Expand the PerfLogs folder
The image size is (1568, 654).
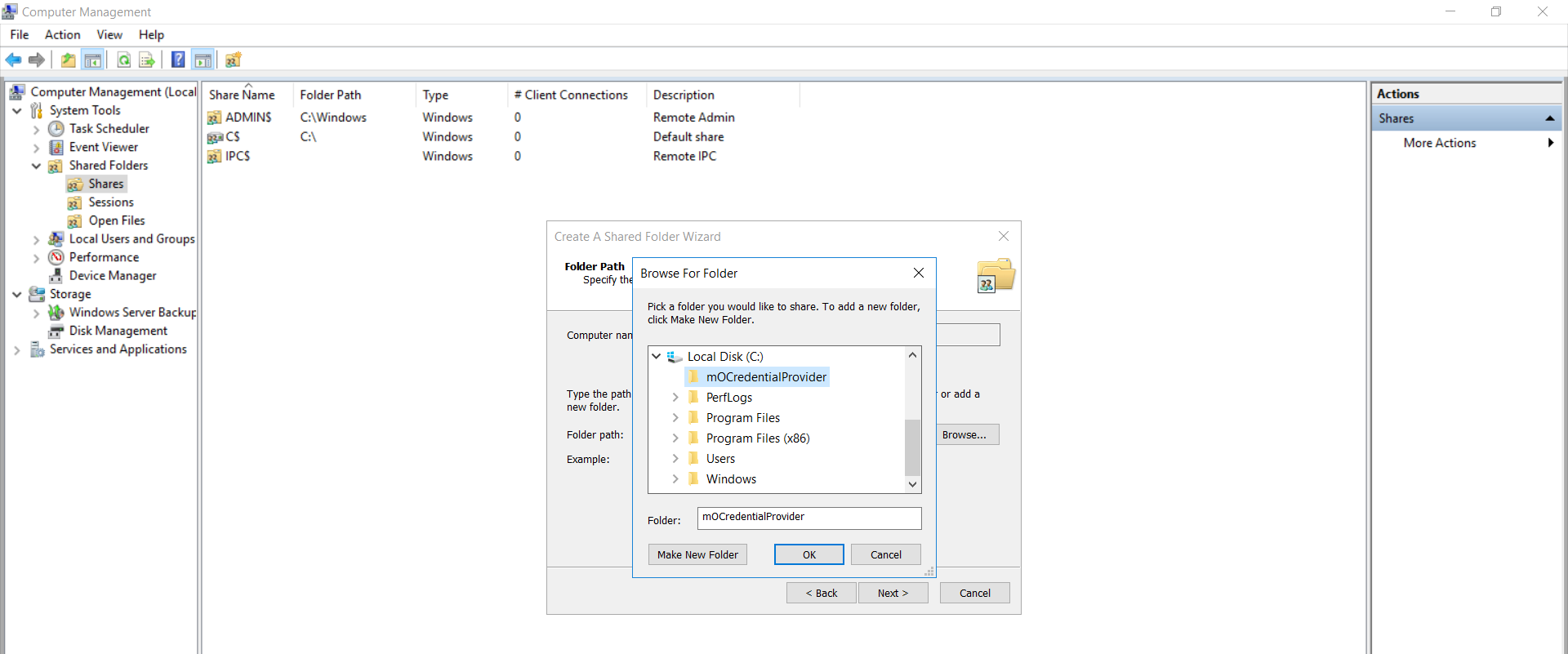pos(675,398)
